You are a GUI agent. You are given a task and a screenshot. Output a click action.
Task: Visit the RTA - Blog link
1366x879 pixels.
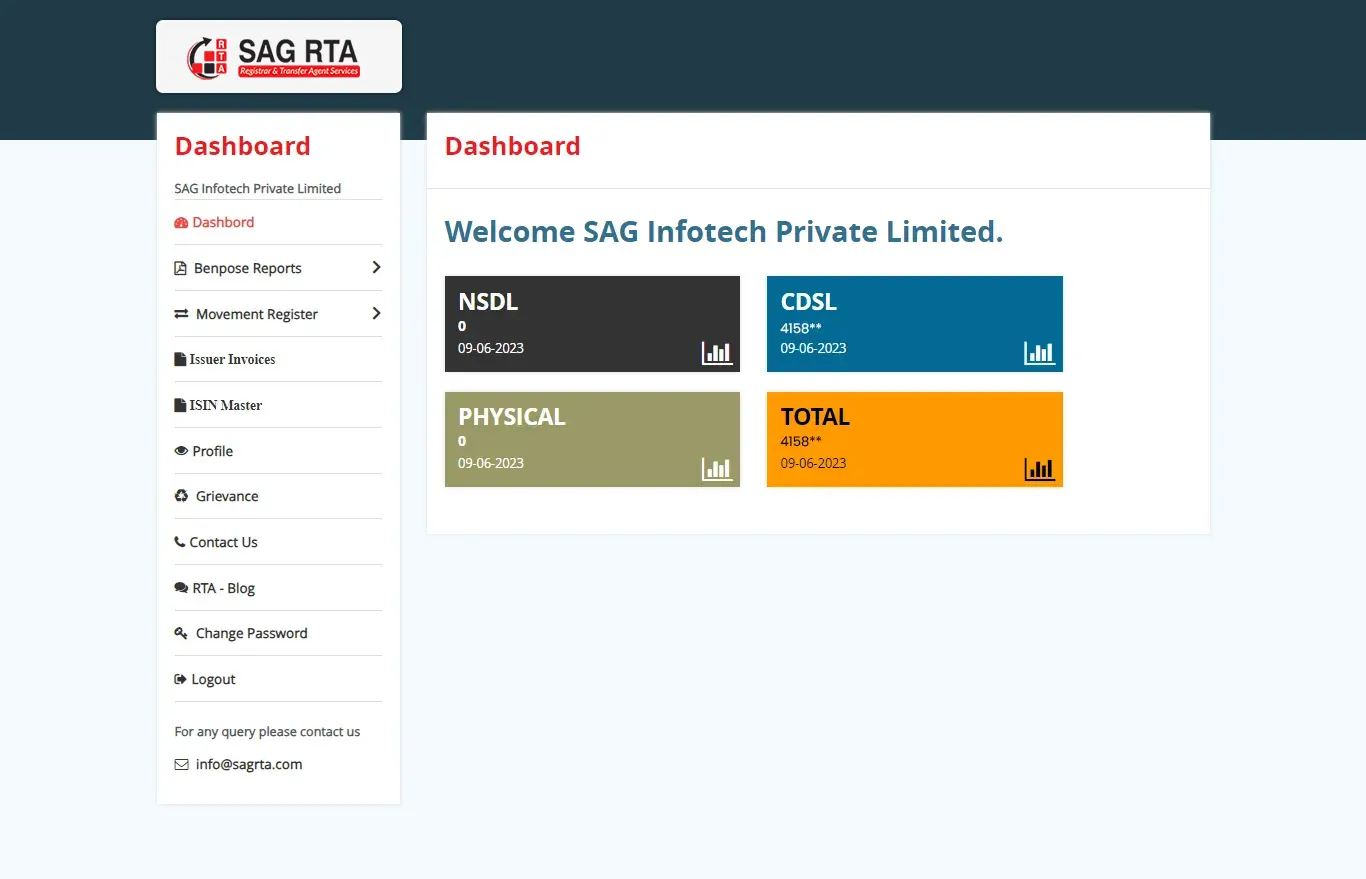[223, 589]
